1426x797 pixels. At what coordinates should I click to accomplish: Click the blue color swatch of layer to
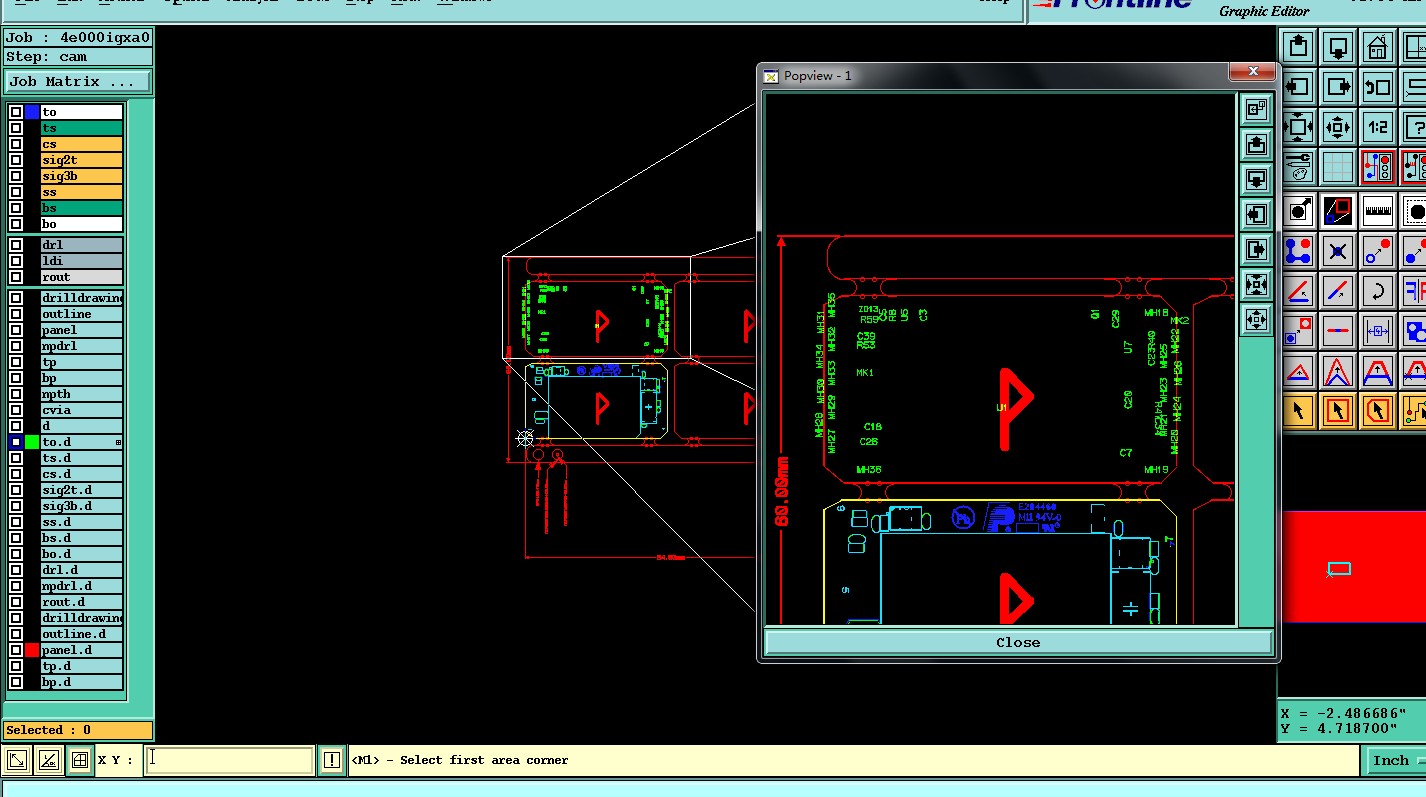point(32,112)
